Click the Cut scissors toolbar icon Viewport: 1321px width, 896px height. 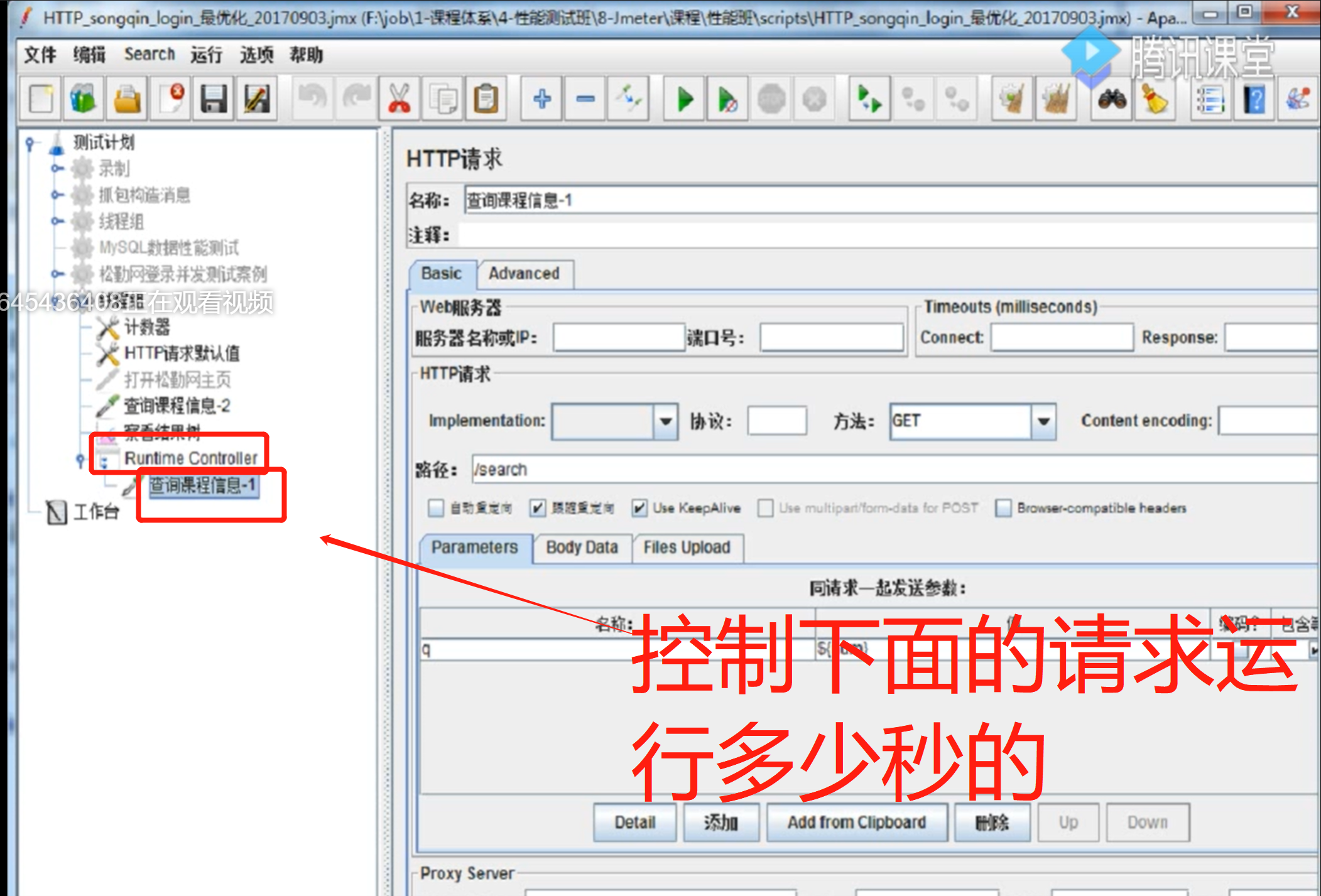[x=400, y=99]
